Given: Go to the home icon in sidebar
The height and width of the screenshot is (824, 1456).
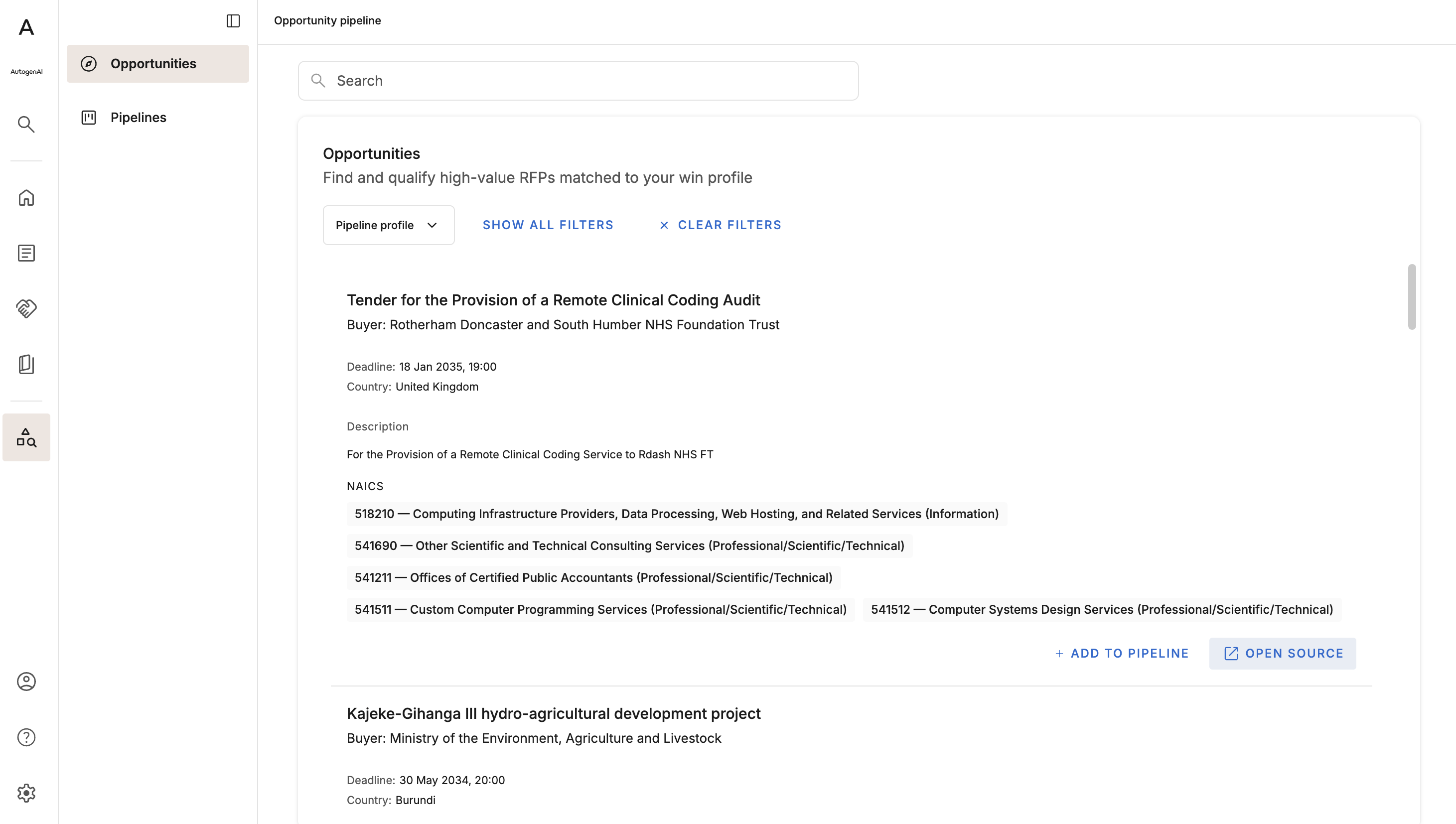Looking at the screenshot, I should pyautogui.click(x=26, y=197).
